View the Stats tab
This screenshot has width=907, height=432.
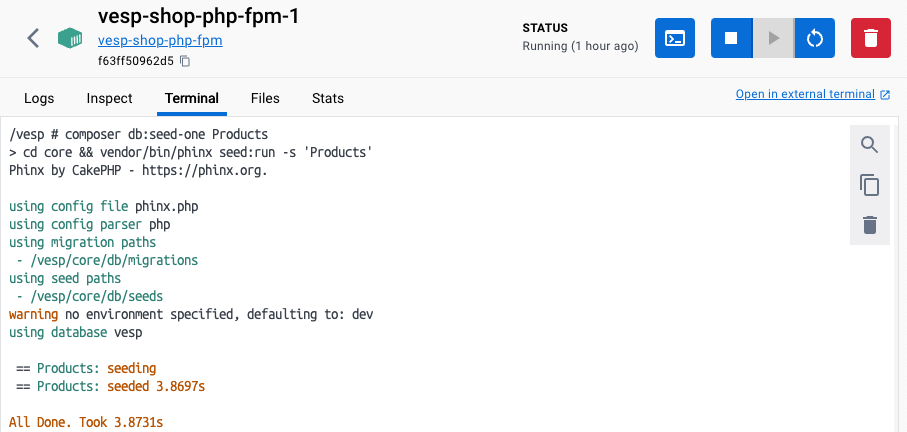tap(328, 98)
